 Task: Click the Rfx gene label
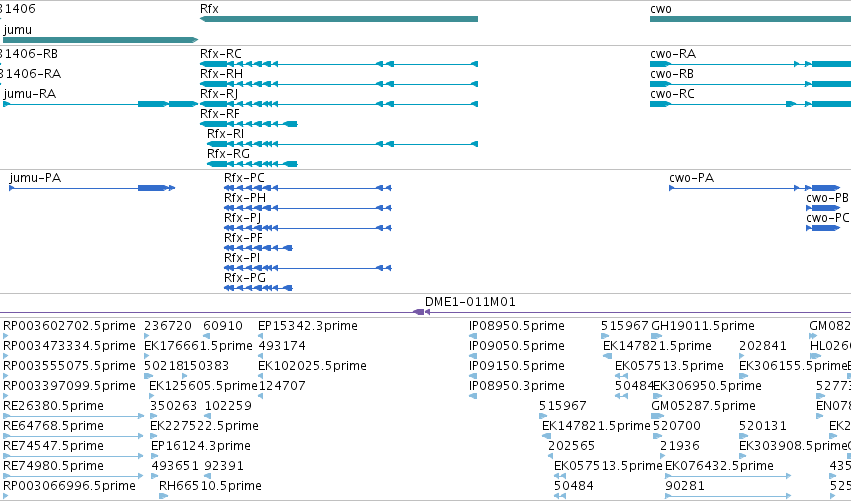[x=209, y=9]
